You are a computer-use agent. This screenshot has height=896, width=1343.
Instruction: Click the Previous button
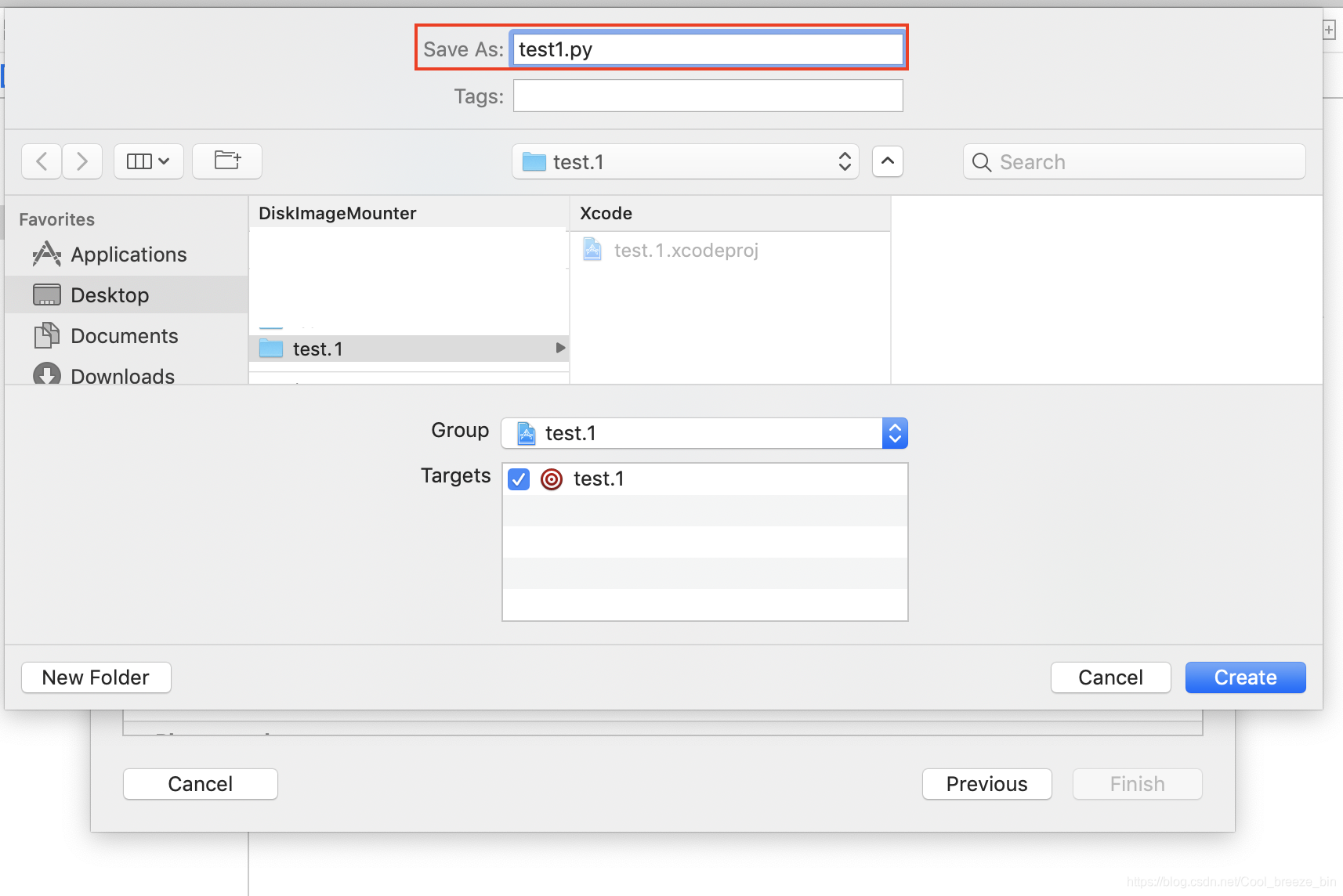coord(986,784)
